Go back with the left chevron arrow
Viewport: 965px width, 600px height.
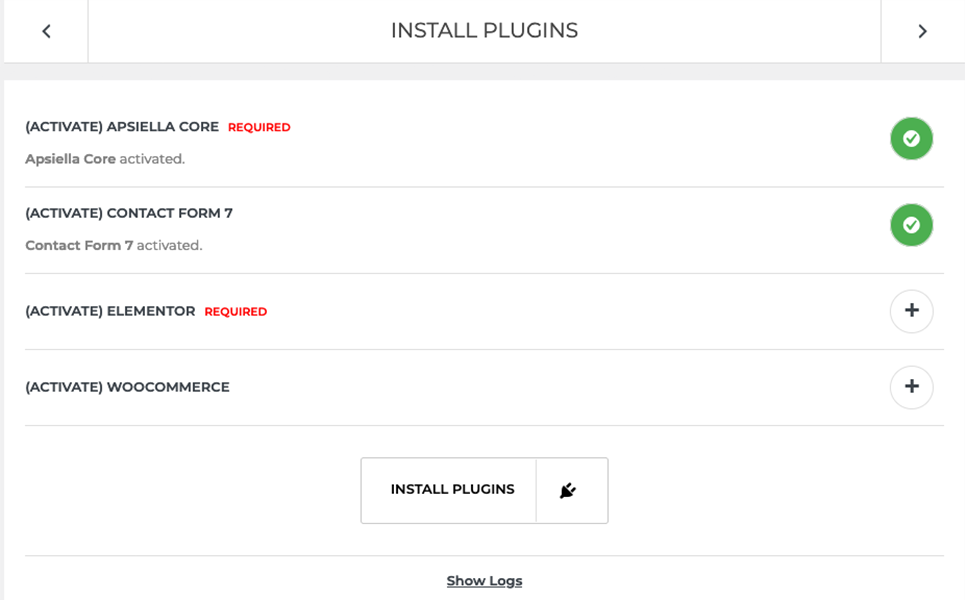point(46,31)
